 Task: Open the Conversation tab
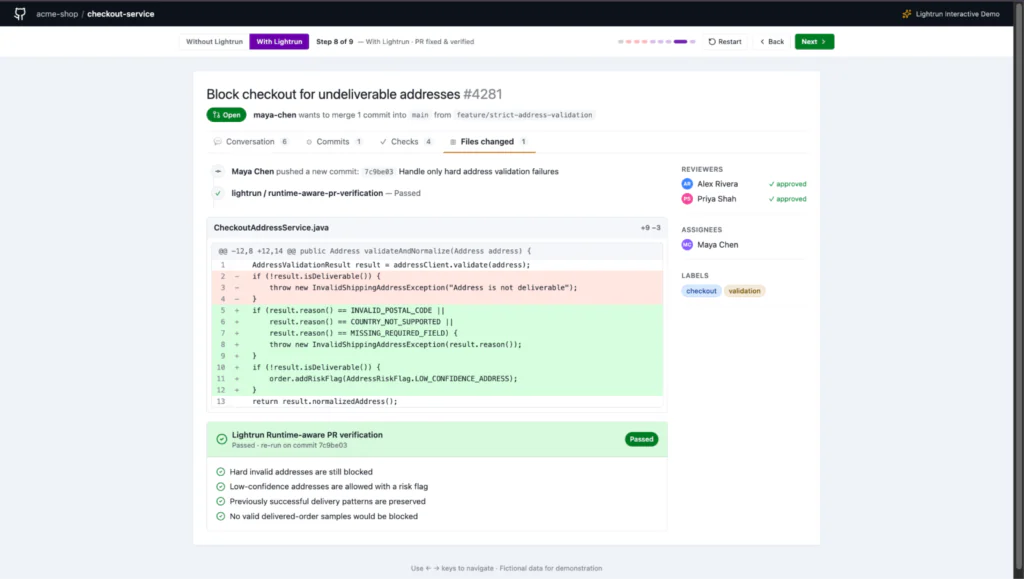[251, 142]
